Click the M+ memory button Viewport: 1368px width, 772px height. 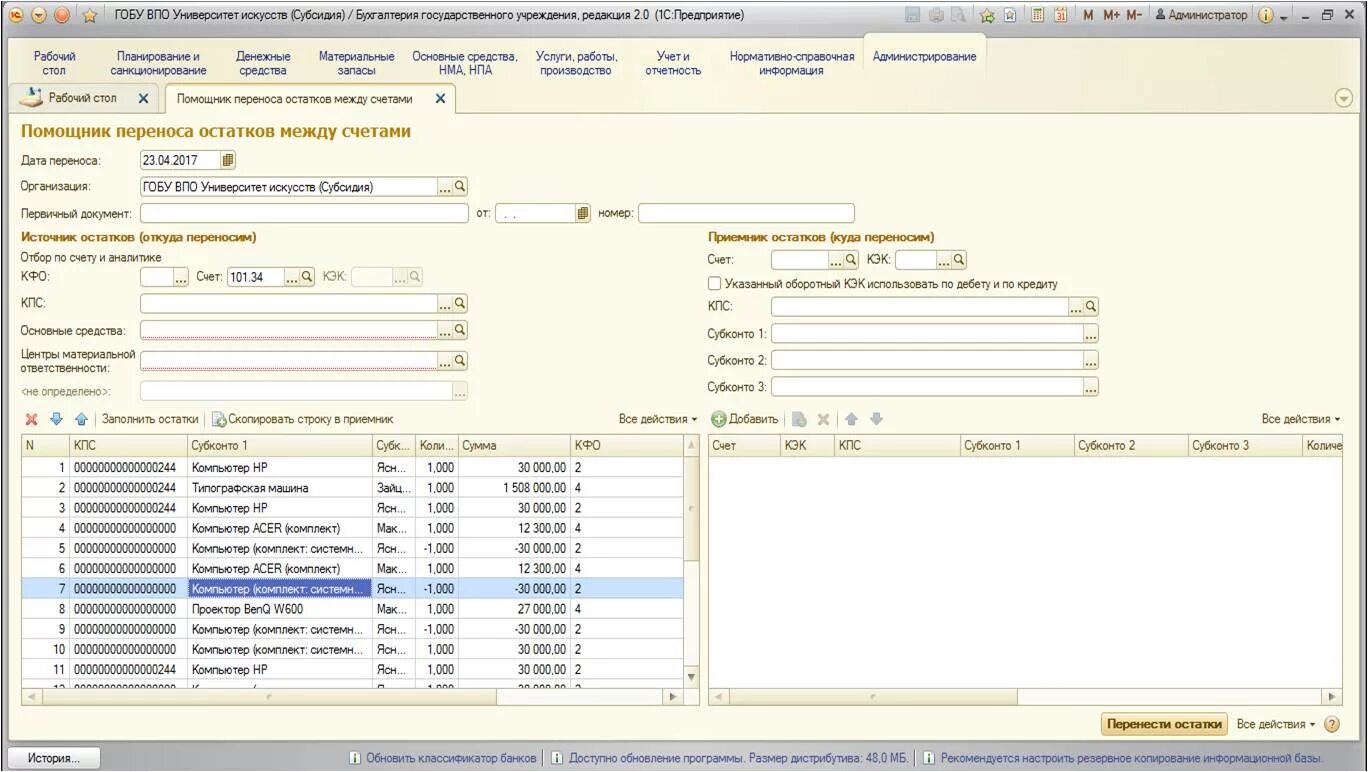(x=1111, y=15)
